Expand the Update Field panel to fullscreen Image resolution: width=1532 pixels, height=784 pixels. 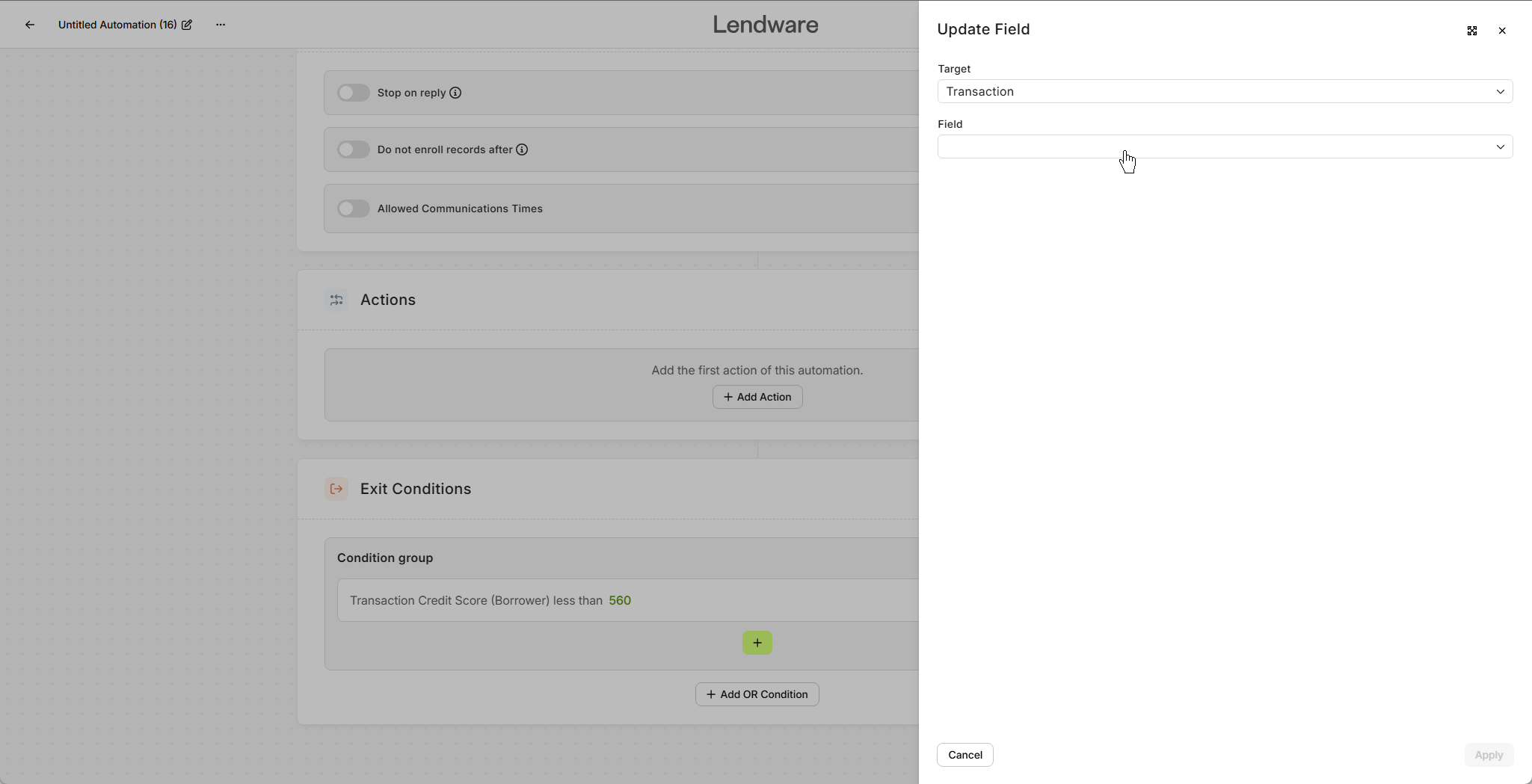[1471, 31]
